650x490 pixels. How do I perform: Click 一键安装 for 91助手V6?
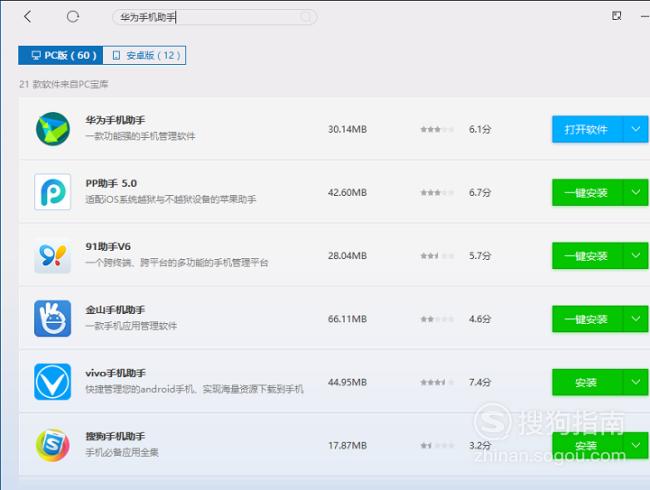(x=587, y=256)
